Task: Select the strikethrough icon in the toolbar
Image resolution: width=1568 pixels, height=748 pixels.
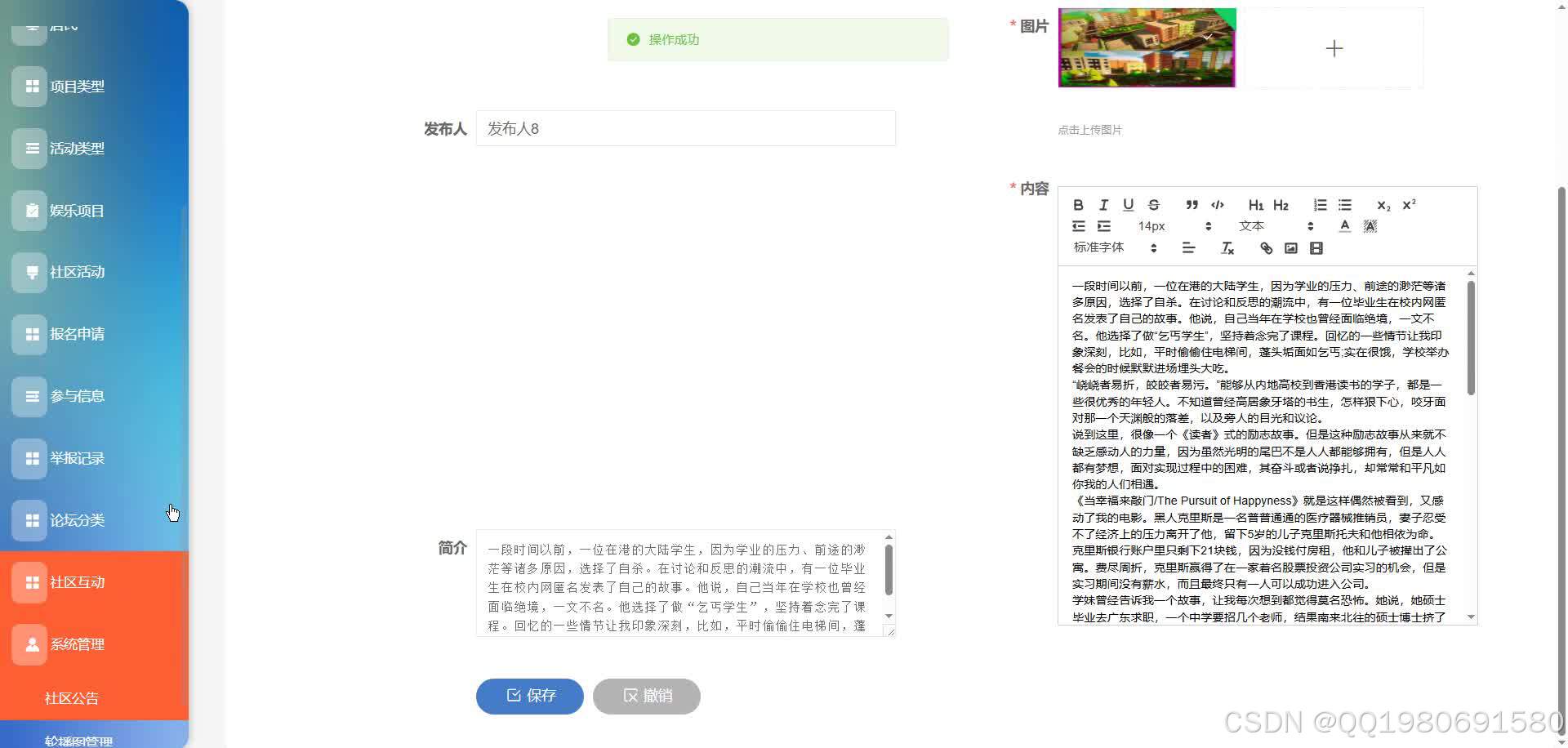Action: (1154, 205)
